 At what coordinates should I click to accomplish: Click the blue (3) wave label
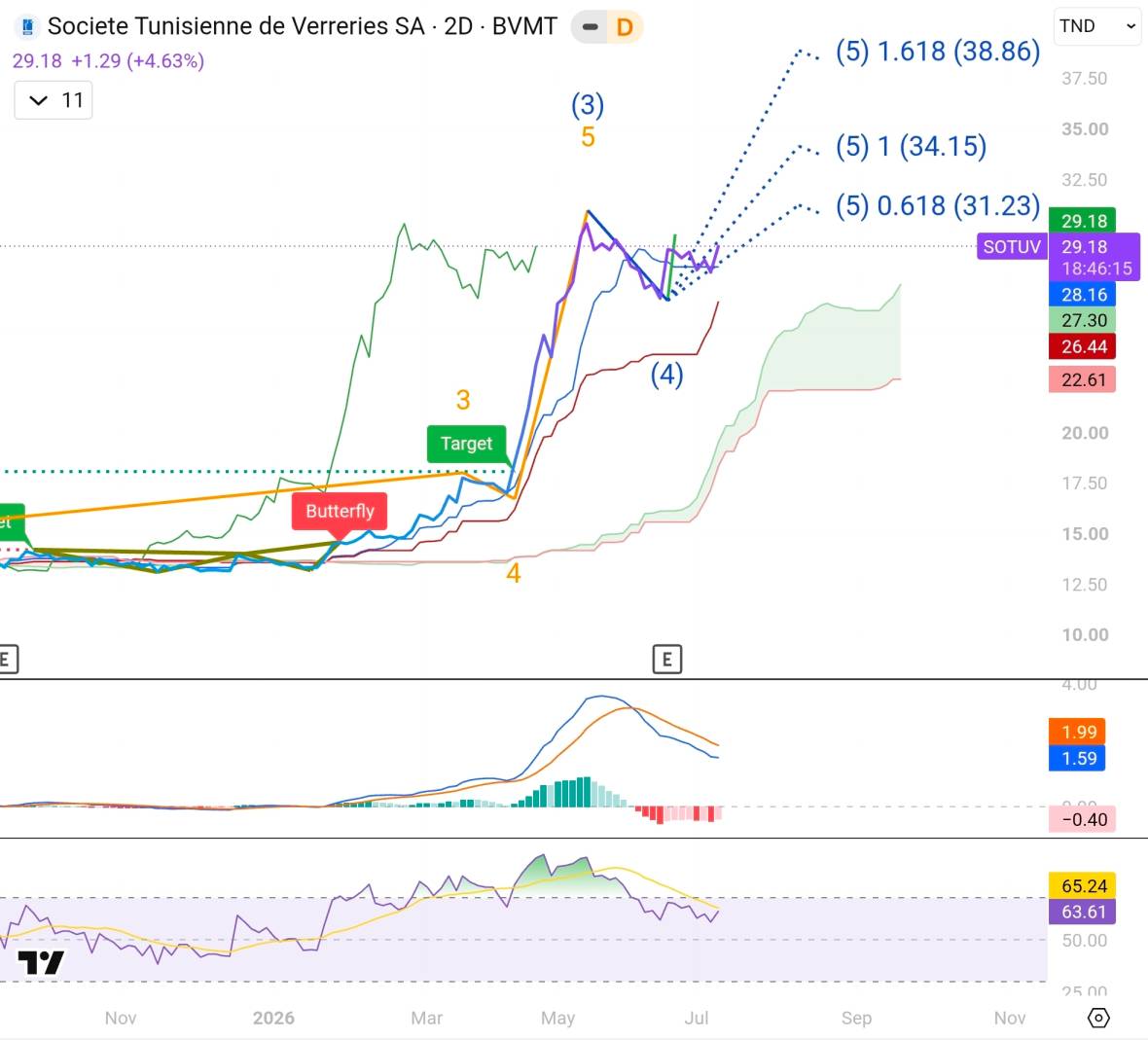point(588,105)
